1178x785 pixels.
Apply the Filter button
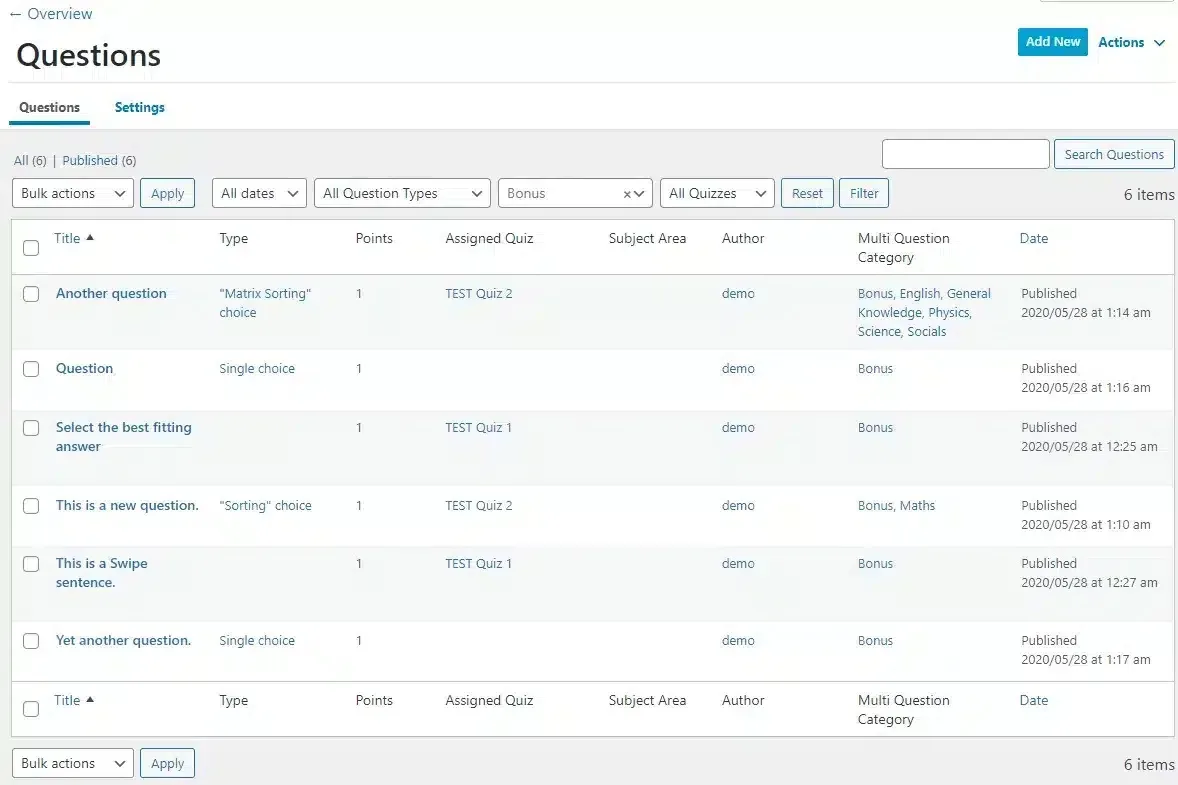pos(863,193)
